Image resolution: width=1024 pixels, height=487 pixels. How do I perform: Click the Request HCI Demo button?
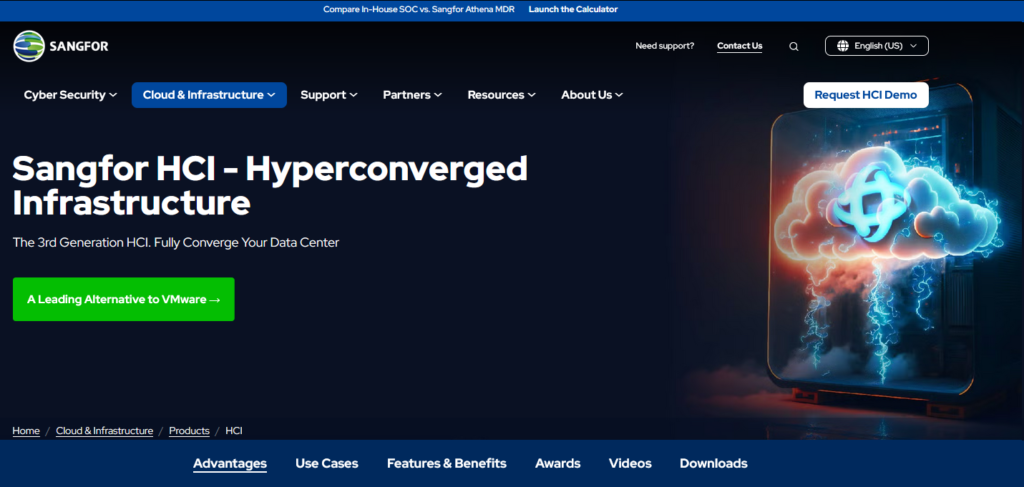click(x=866, y=95)
